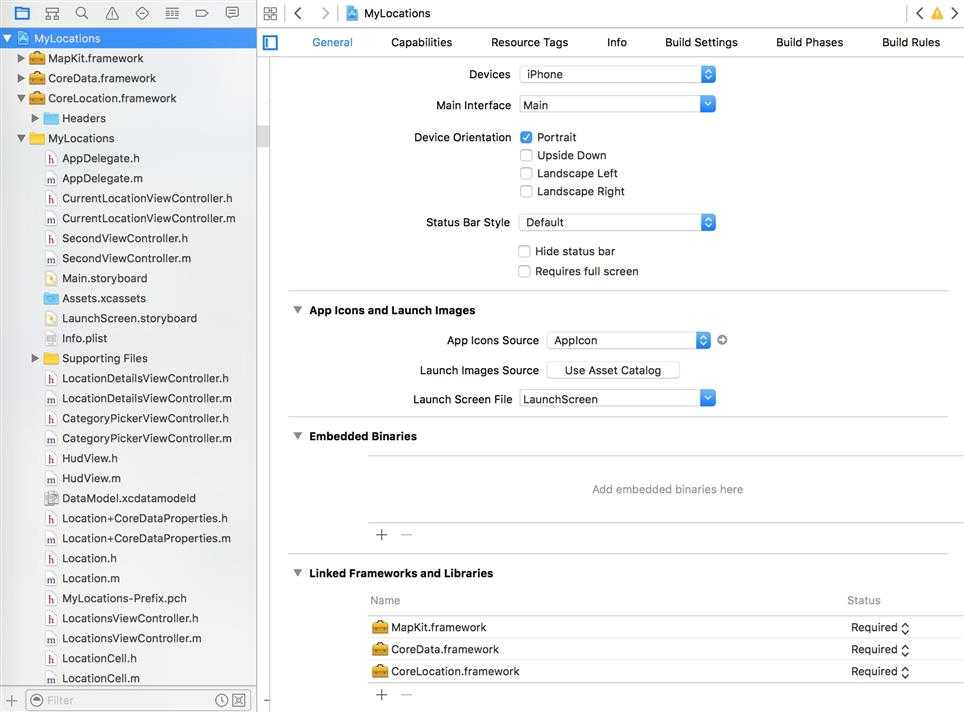Click the App Icons Source go-to arrow
Viewport: 964px width, 712px height.
722,340
